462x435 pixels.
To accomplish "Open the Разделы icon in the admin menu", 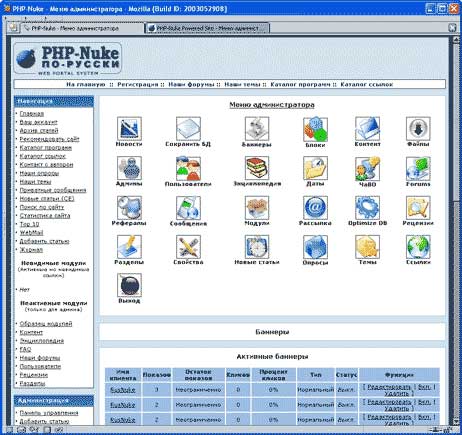I will click(x=129, y=247).
